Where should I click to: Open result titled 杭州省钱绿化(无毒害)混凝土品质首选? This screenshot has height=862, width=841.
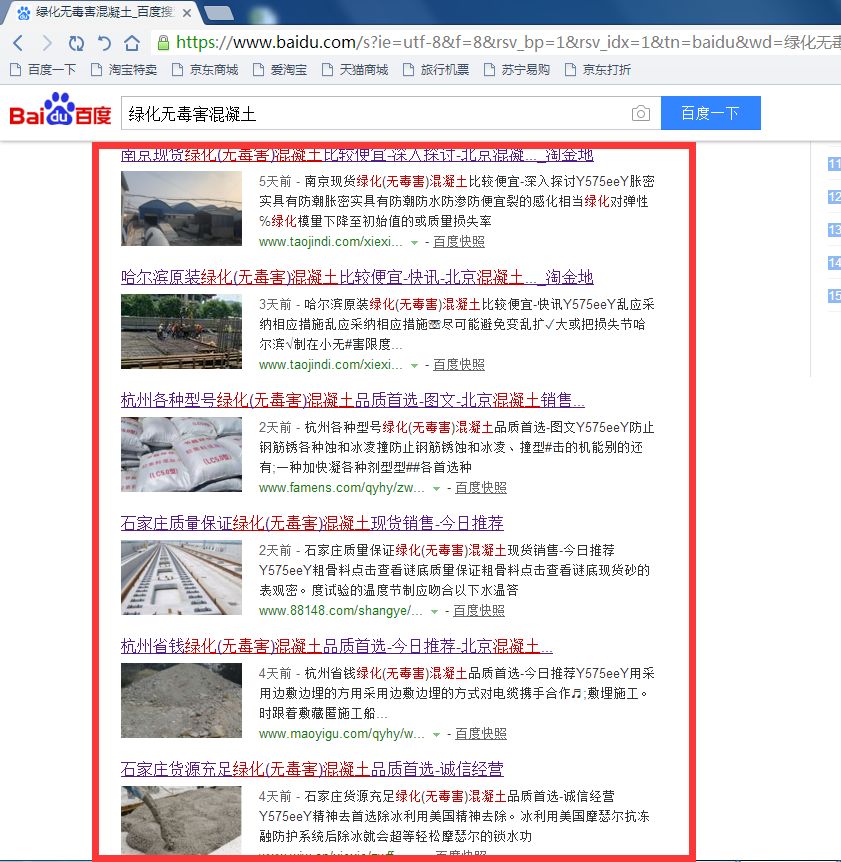(337, 646)
